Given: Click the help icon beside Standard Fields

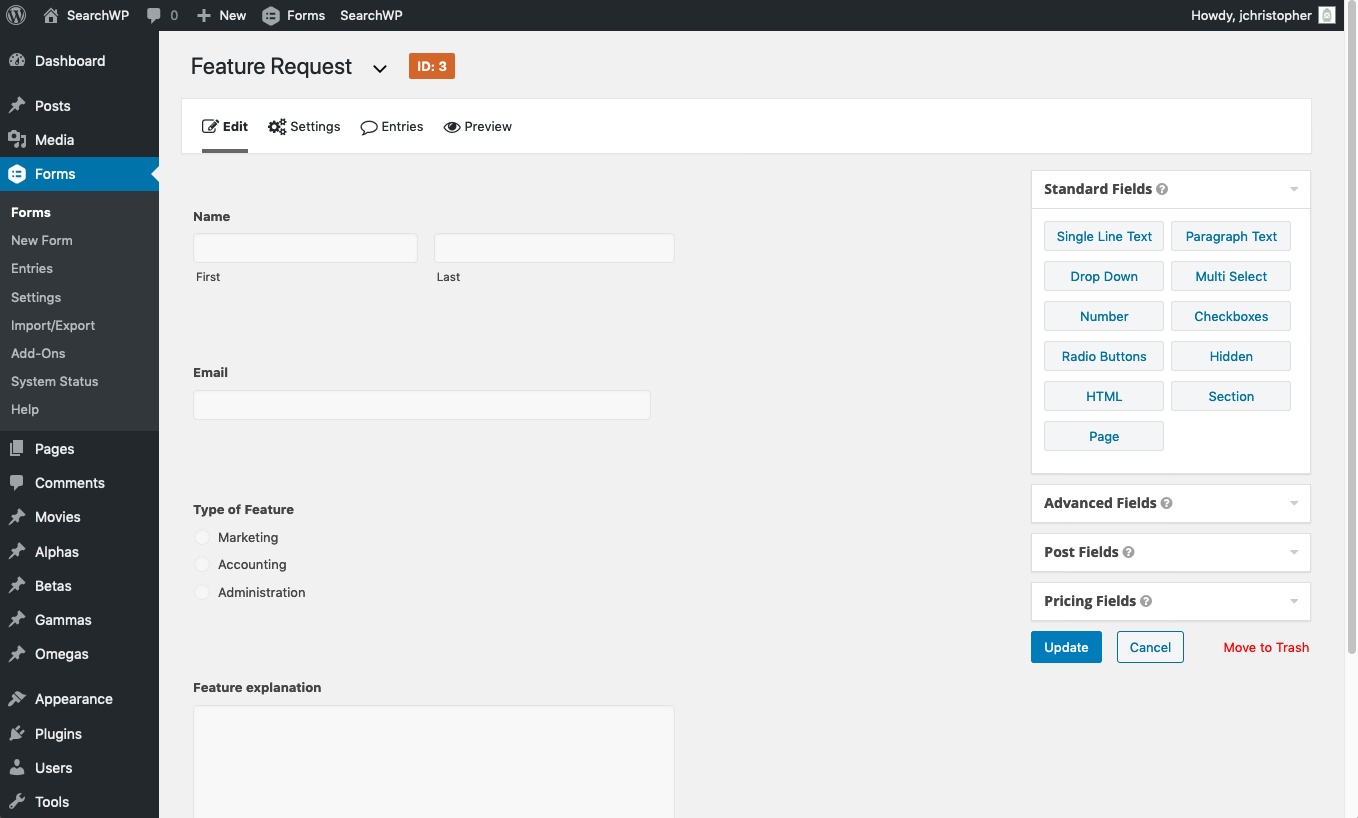Looking at the screenshot, I should point(1162,189).
